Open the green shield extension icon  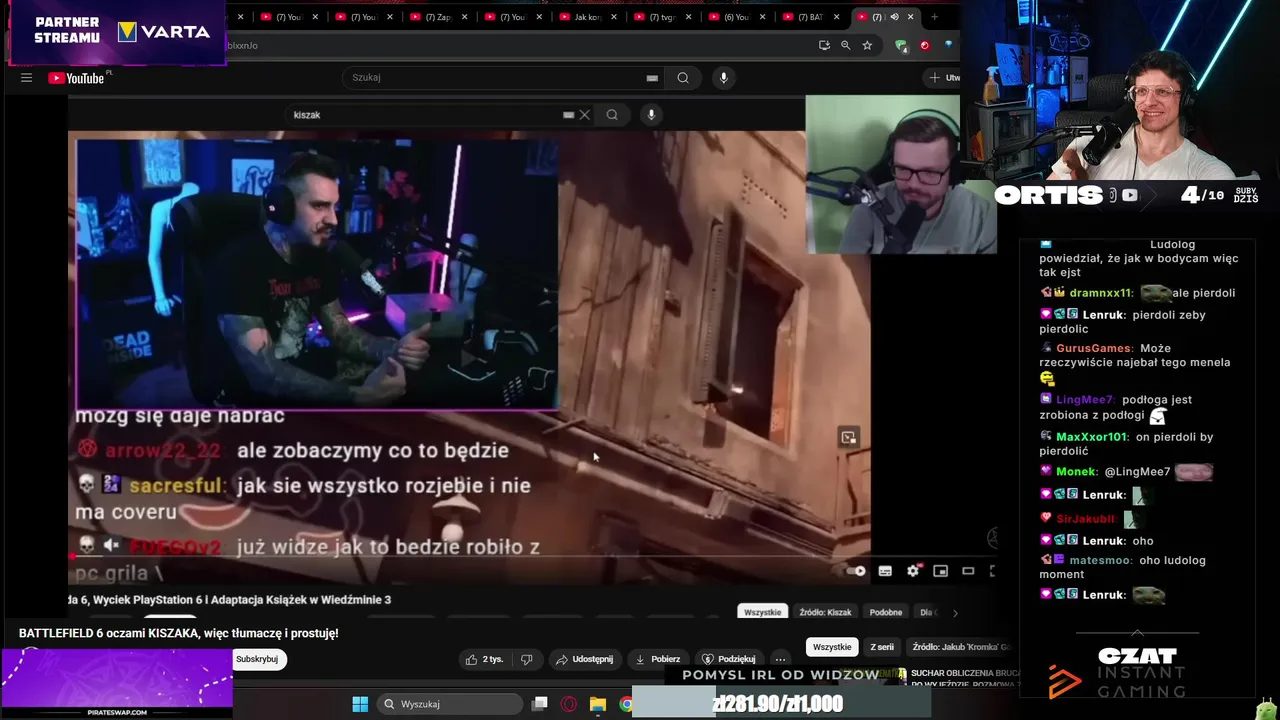(x=901, y=45)
